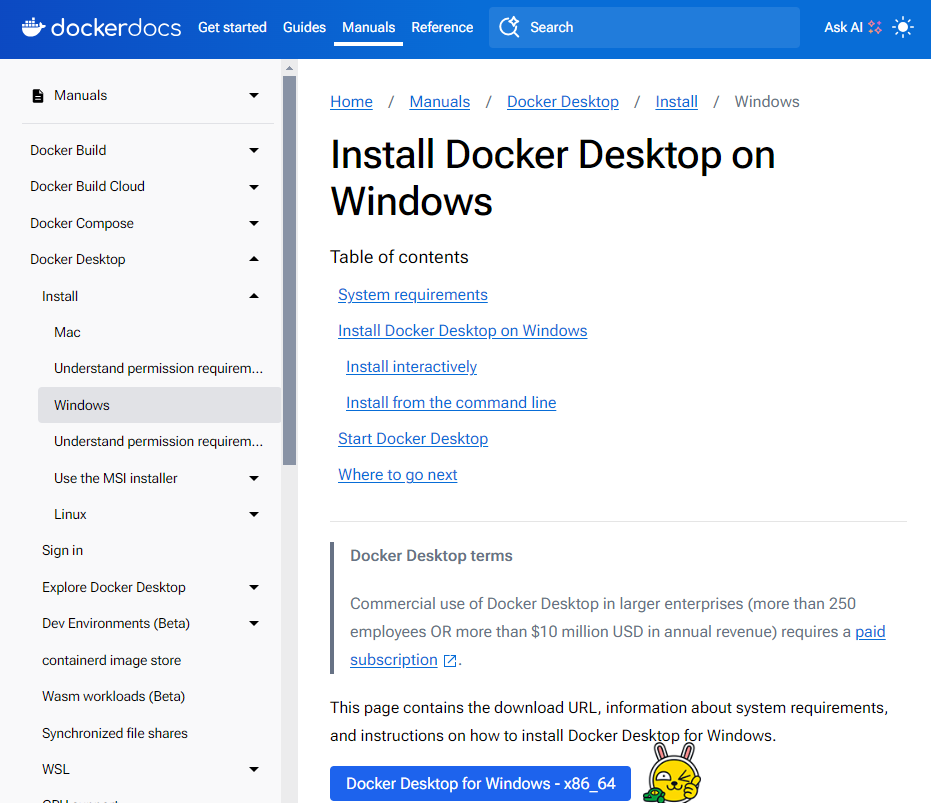Viewport: 931px width, 803px height.
Task: Open Docker Build Cloud sidebar entry
Action: [x=87, y=186]
